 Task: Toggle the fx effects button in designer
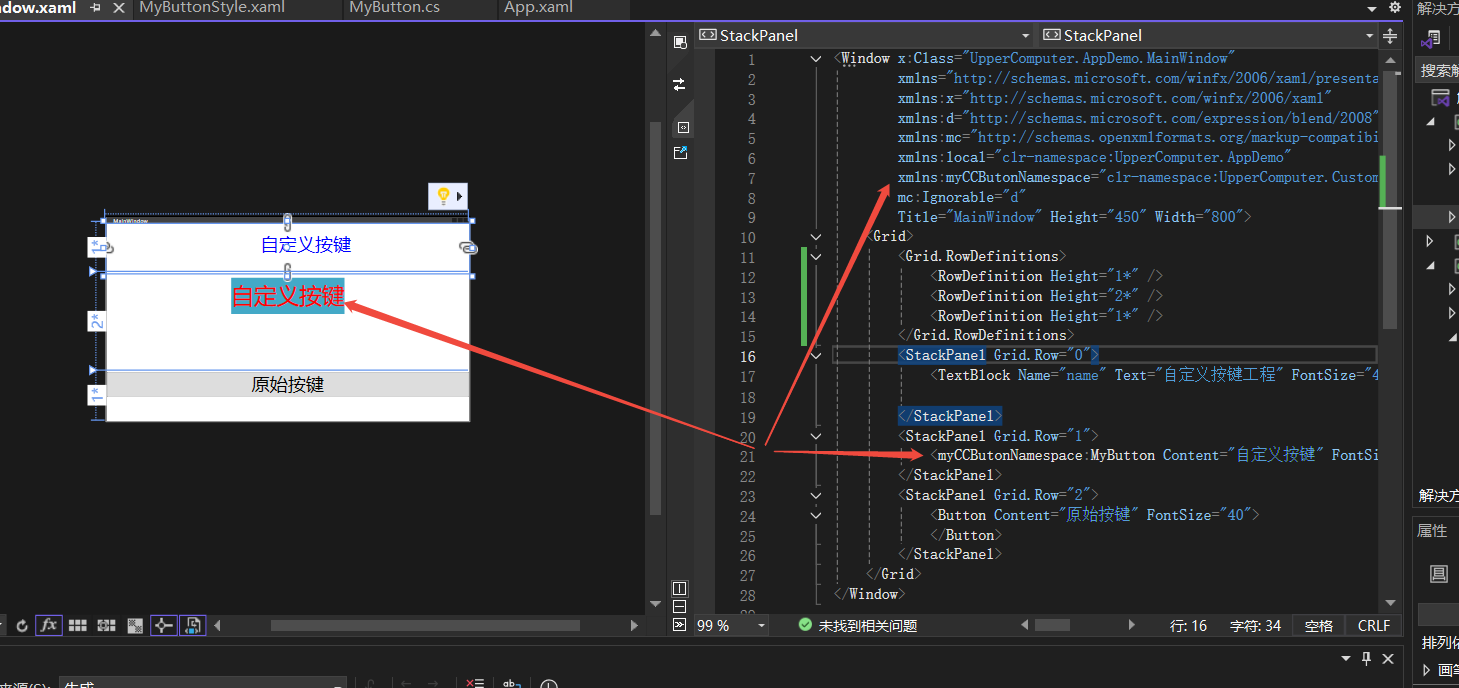pos(48,626)
